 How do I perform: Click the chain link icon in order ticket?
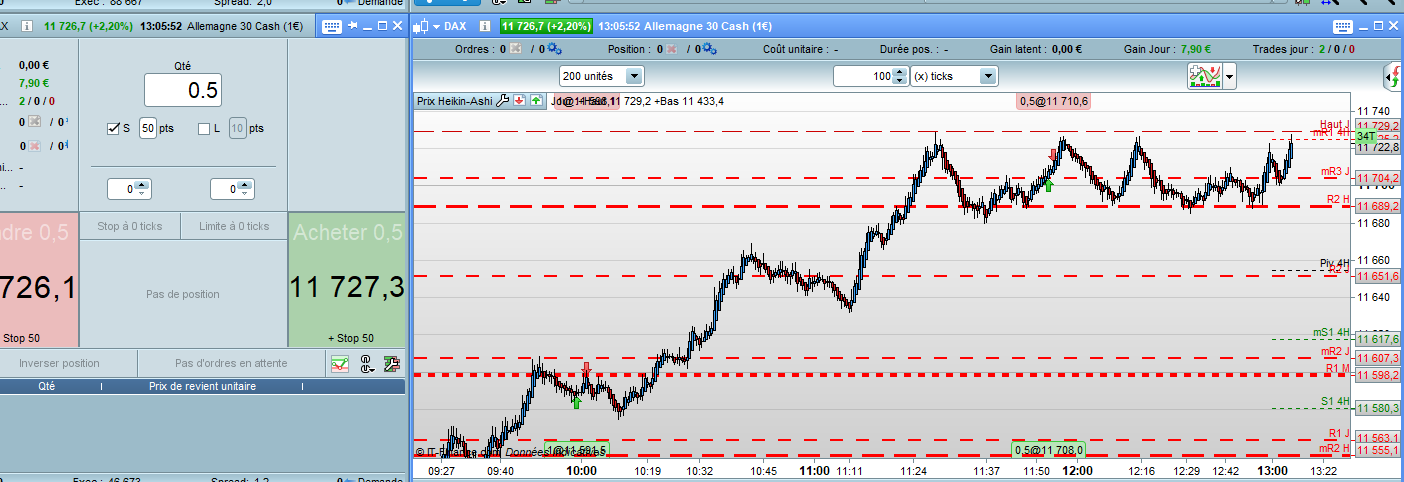tap(366, 364)
